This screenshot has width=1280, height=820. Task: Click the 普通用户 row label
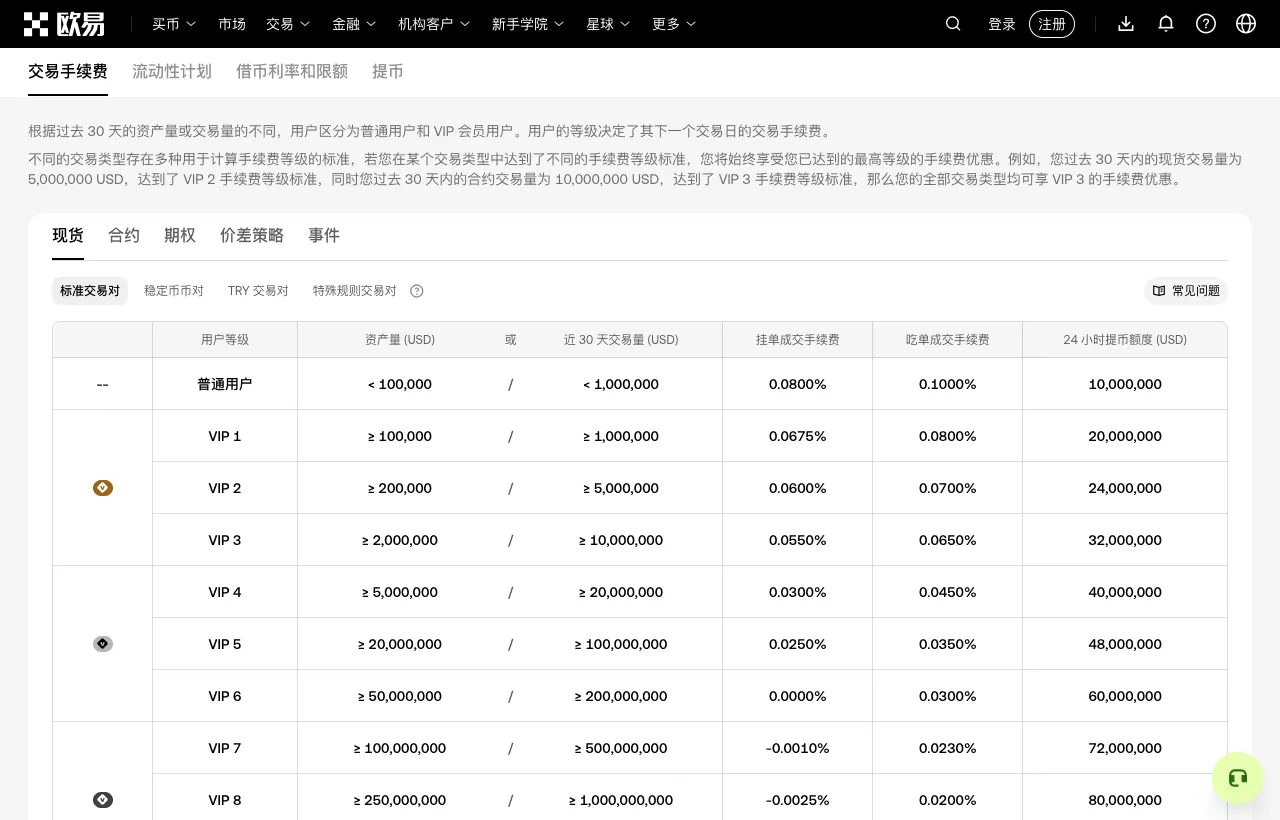click(225, 384)
